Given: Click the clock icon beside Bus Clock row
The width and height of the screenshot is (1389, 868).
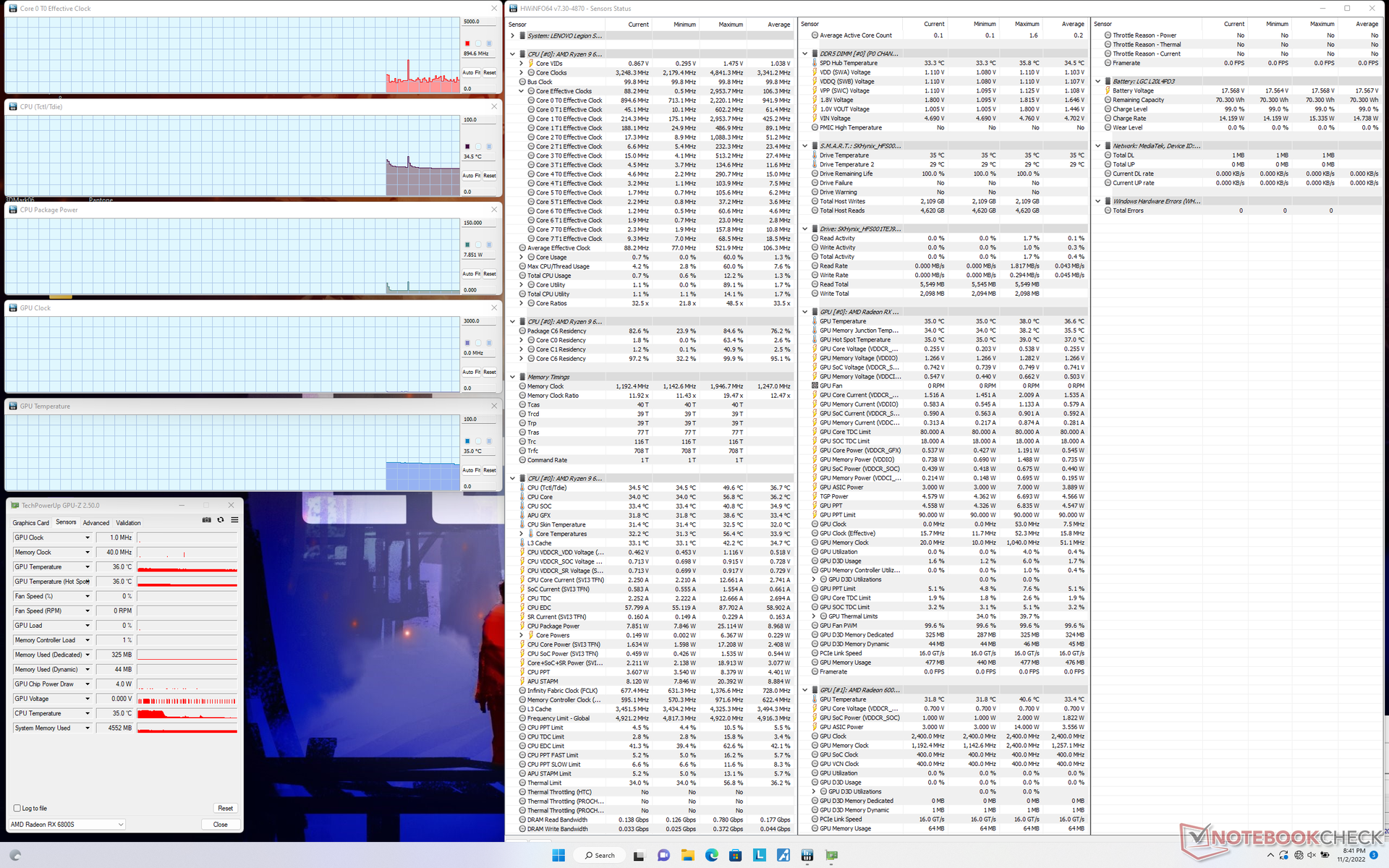Looking at the screenshot, I should click(522, 82).
